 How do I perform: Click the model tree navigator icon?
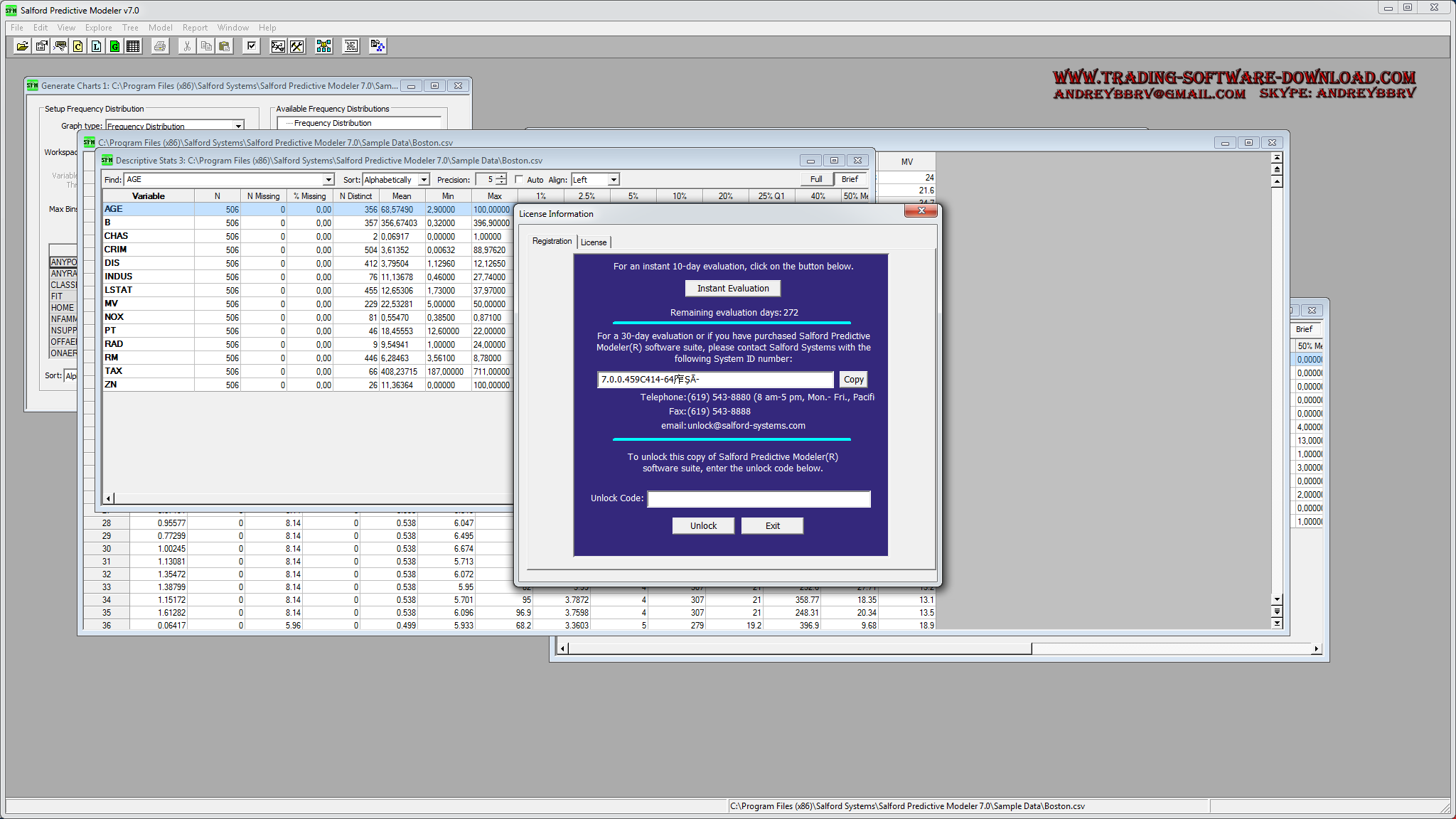pos(323,46)
